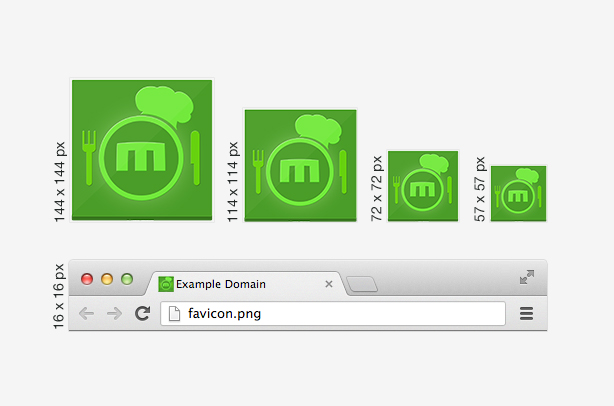Image resolution: width=614 pixels, height=406 pixels.
Task: Click the page document icon in address bar
Action: point(174,314)
